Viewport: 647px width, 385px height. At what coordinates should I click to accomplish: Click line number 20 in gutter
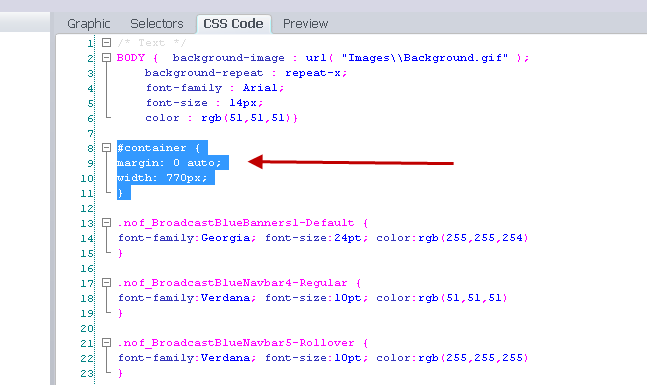pos(87,328)
